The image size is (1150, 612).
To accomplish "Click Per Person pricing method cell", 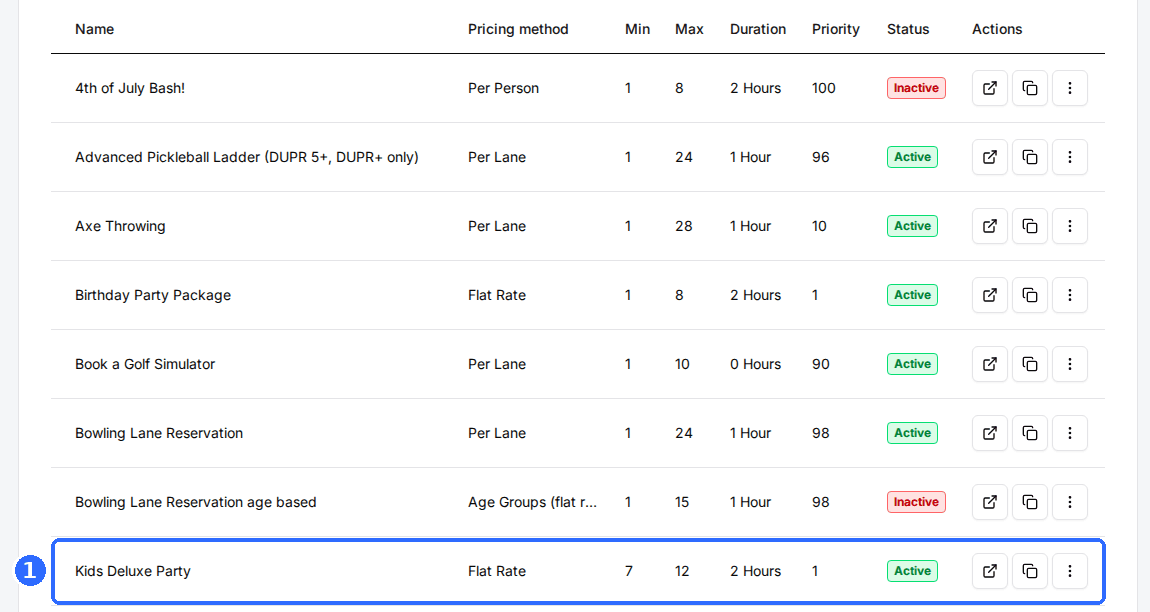I will (x=503, y=88).
